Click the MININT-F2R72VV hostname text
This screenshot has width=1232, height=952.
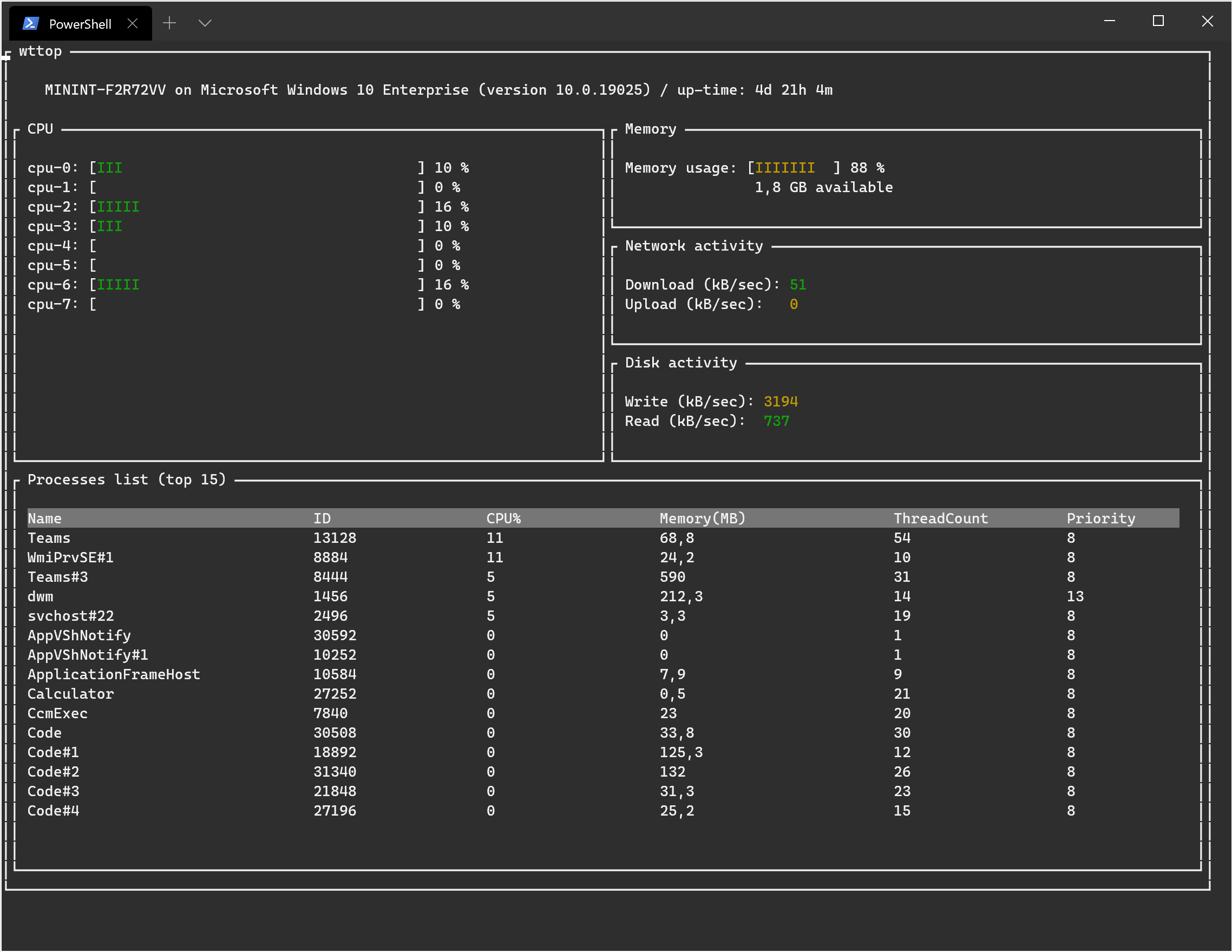click(x=106, y=90)
